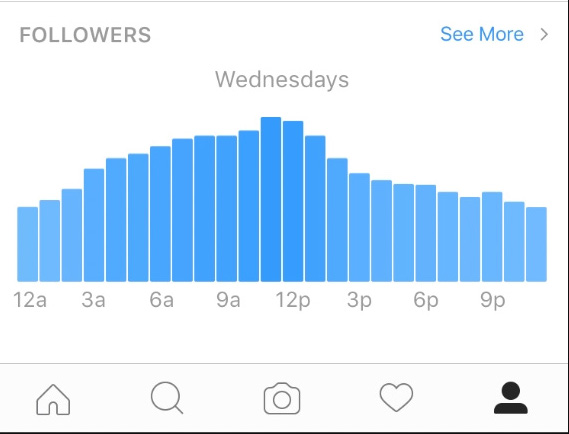Select the last bar at 11p
This screenshot has width=569, height=434.
pyautogui.click(x=536, y=244)
